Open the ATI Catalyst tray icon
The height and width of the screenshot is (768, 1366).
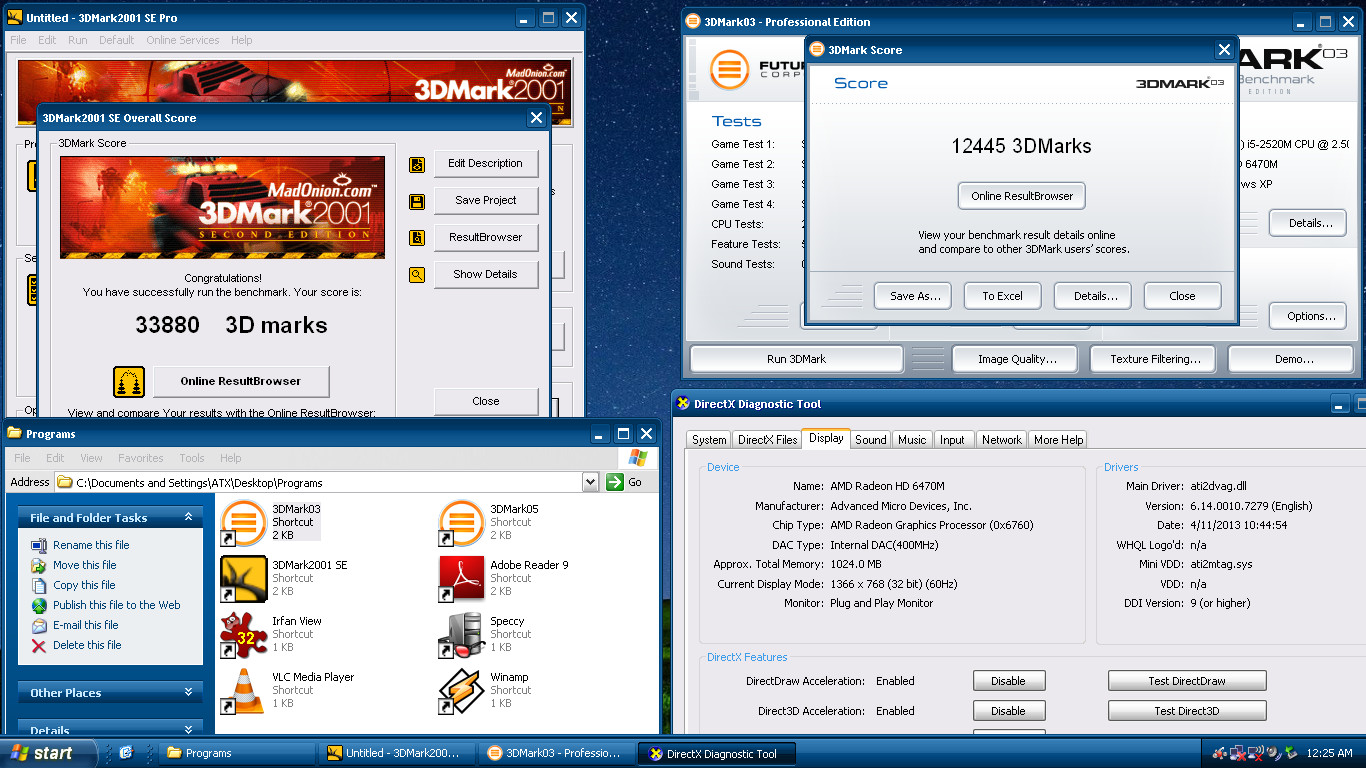tap(1219, 753)
